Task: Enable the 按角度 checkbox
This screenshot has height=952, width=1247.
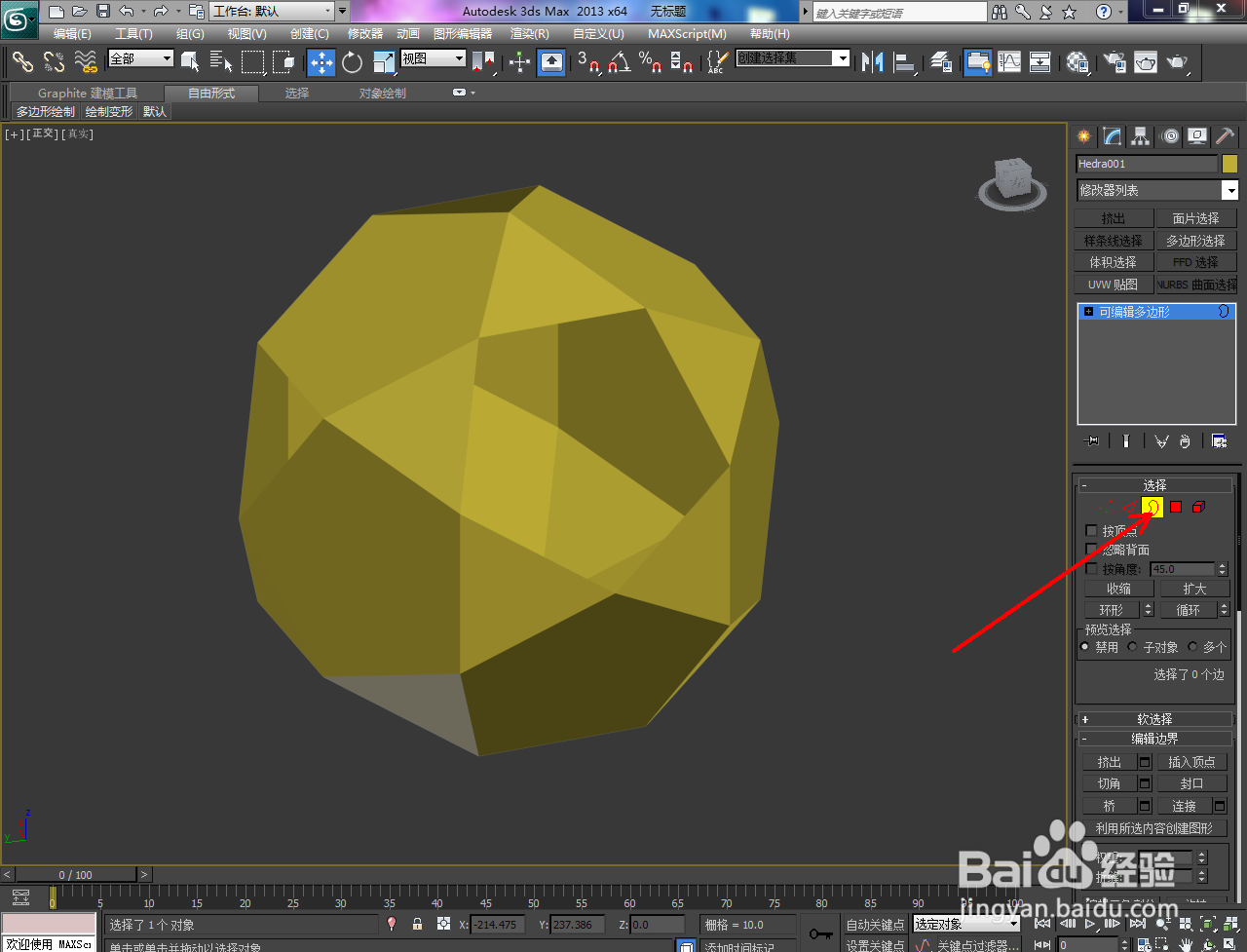Action: (1091, 569)
